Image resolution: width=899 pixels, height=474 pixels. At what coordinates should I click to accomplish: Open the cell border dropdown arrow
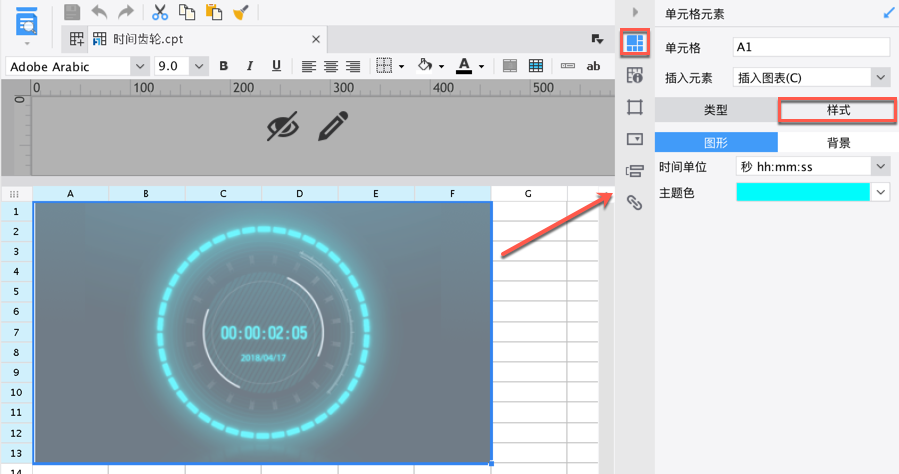401,66
